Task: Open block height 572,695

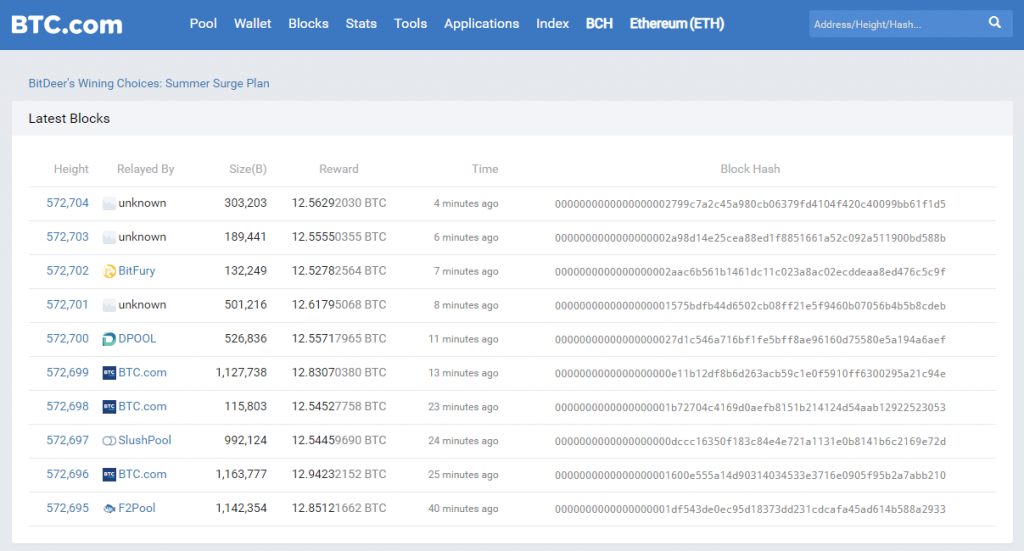Action: pos(67,509)
